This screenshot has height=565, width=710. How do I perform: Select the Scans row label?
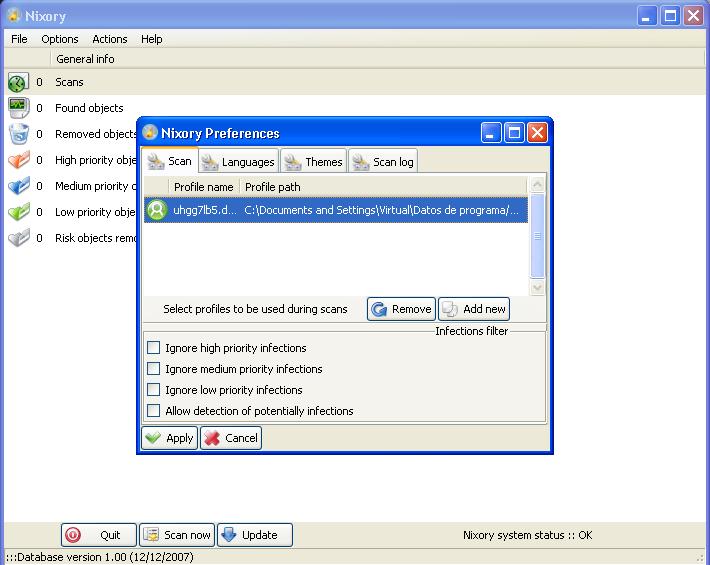(69, 82)
